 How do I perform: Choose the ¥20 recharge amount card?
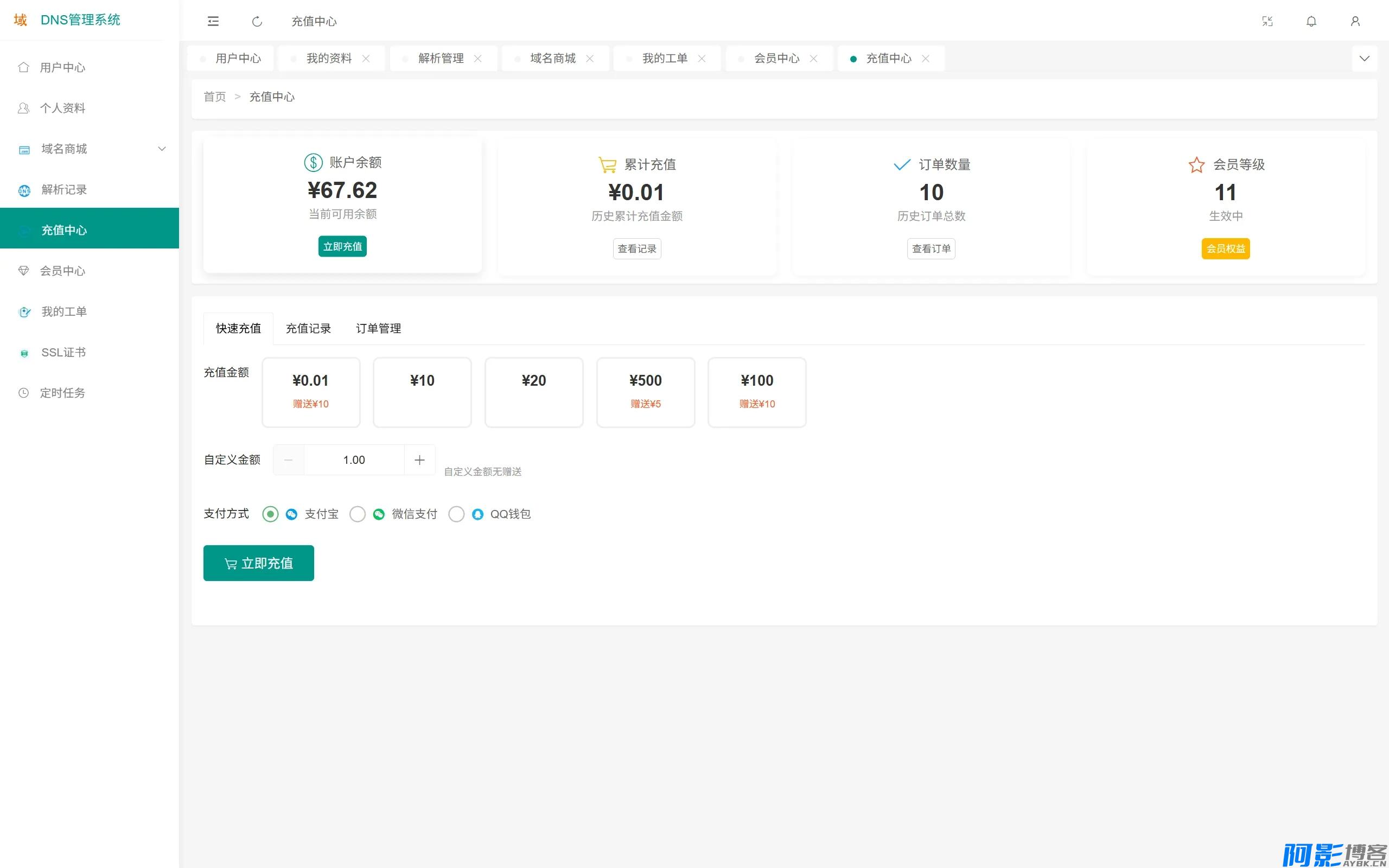coord(534,393)
